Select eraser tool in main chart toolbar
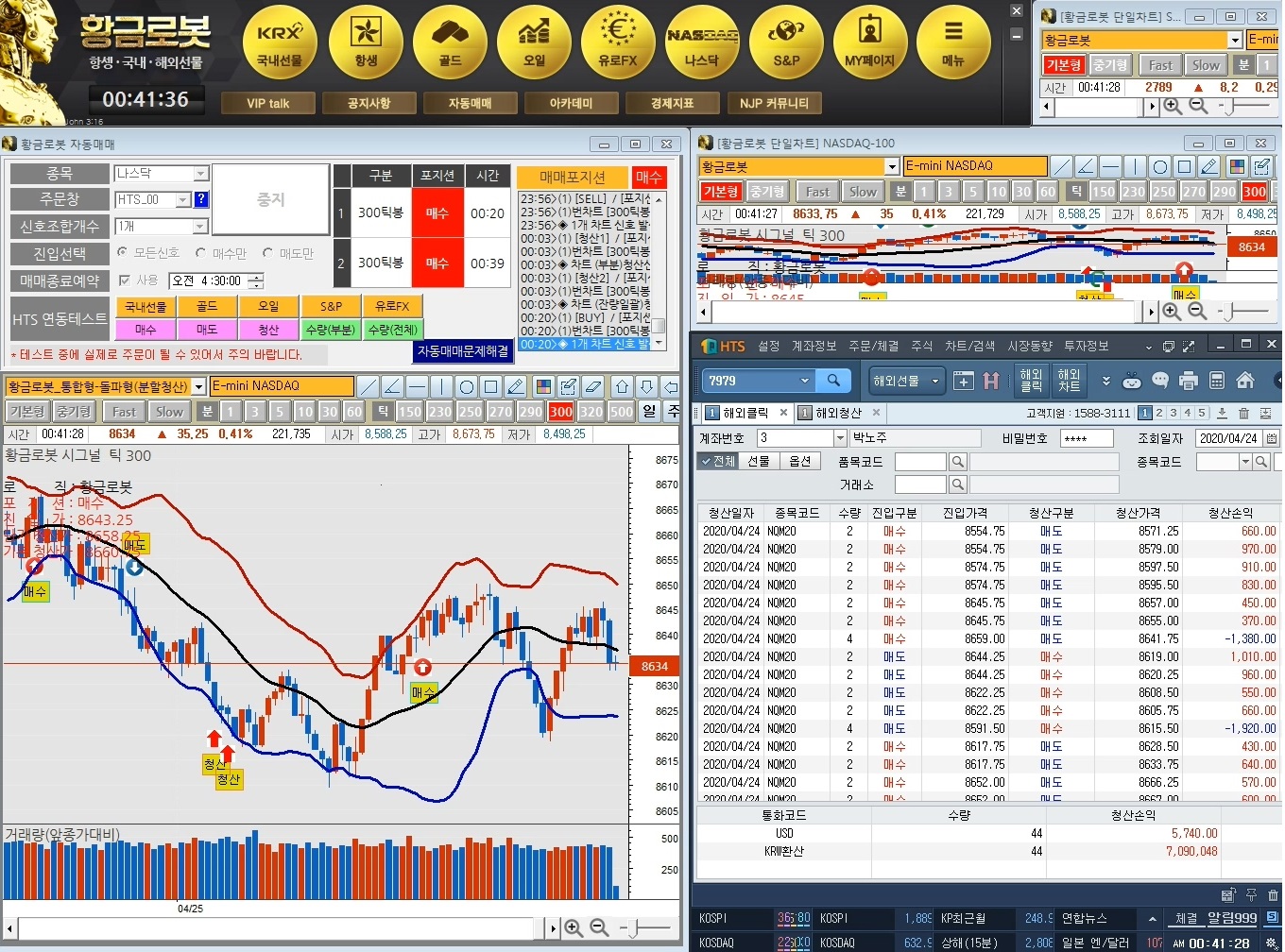 coord(592,386)
